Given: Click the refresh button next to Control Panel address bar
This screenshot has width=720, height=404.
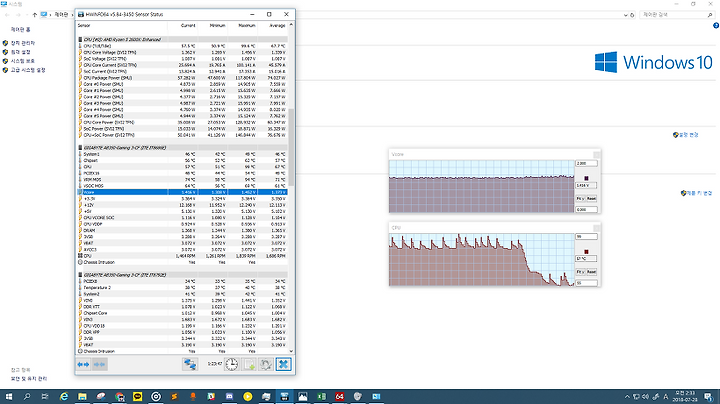Looking at the screenshot, I should point(632,15).
